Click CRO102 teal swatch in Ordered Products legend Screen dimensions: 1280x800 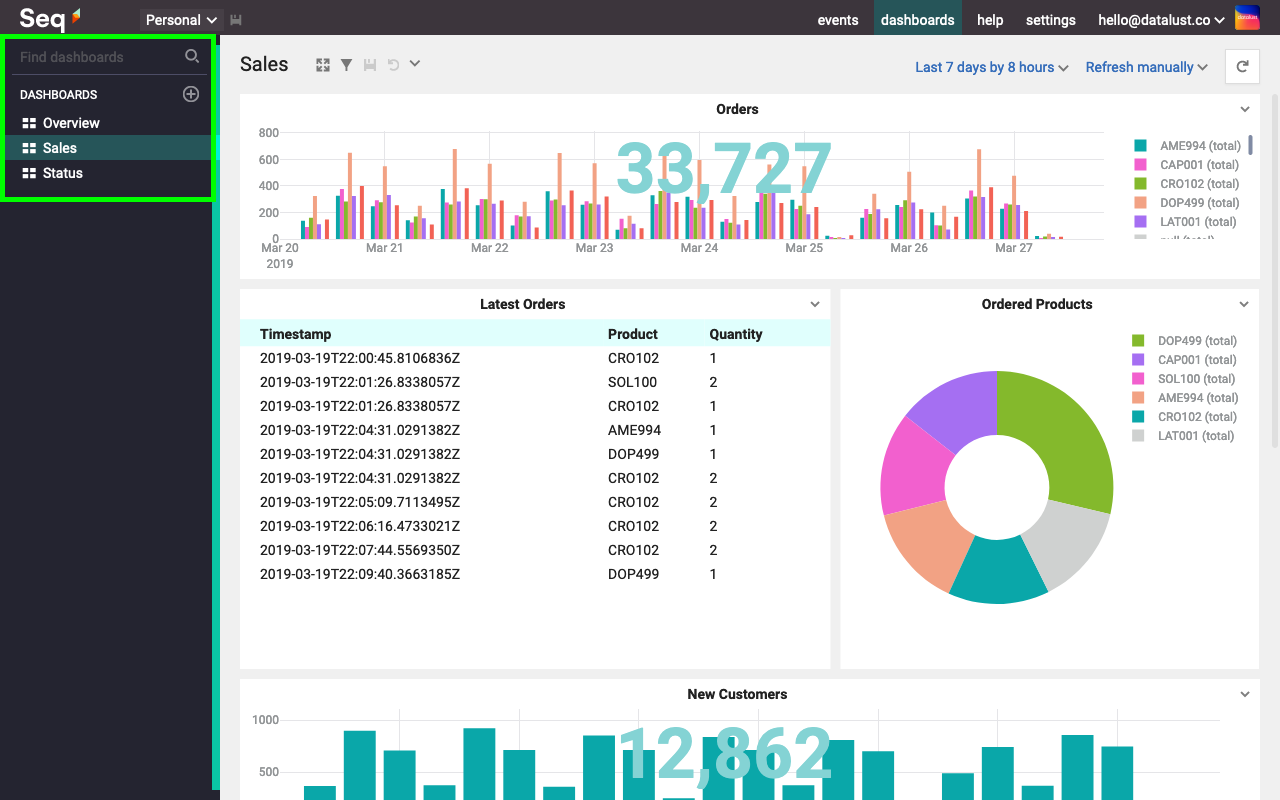tap(1138, 417)
